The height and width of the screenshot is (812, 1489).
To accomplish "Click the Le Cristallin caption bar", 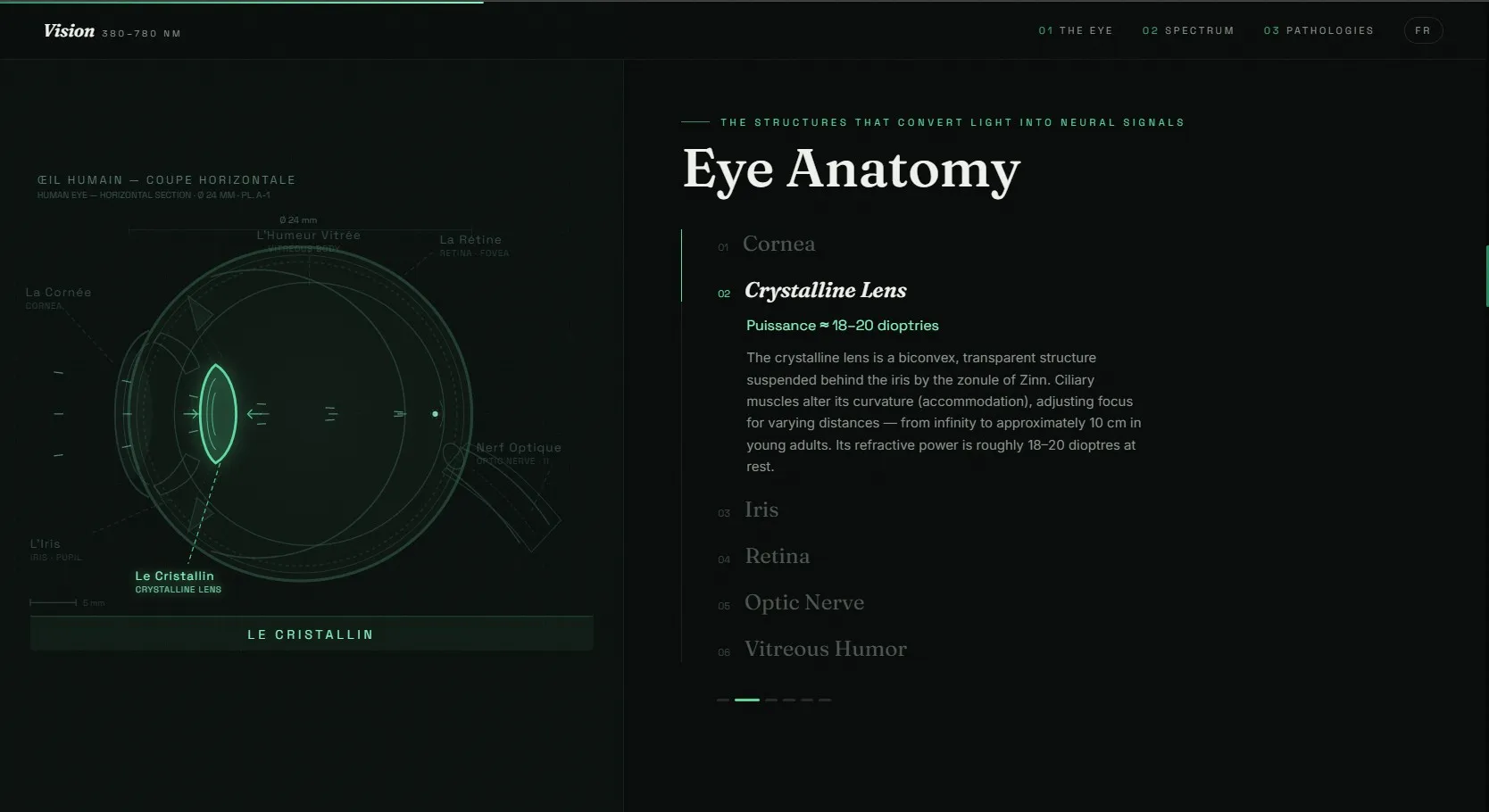I will [312, 634].
